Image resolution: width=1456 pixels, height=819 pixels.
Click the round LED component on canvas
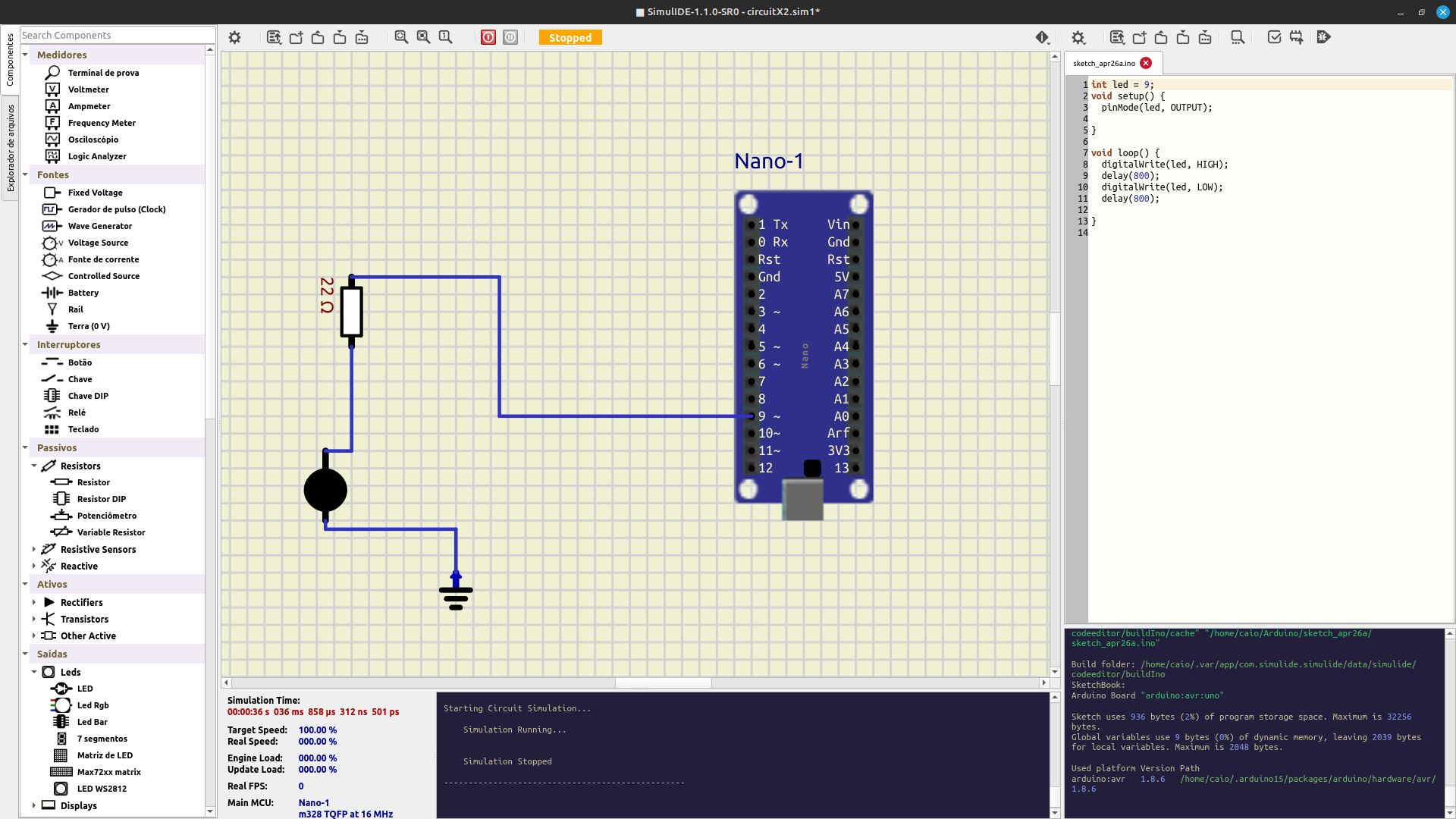point(325,490)
